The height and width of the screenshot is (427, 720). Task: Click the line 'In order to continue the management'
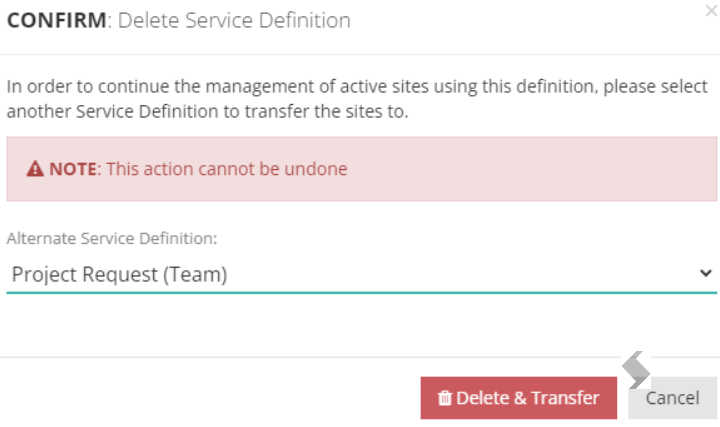pyautogui.click(x=357, y=86)
